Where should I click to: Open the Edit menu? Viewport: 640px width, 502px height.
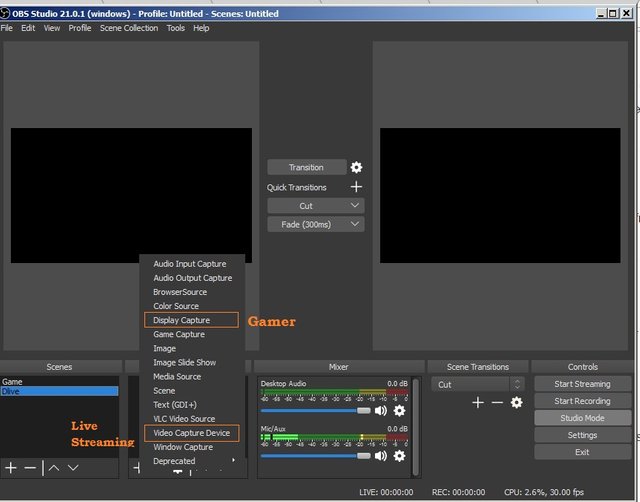pos(28,28)
